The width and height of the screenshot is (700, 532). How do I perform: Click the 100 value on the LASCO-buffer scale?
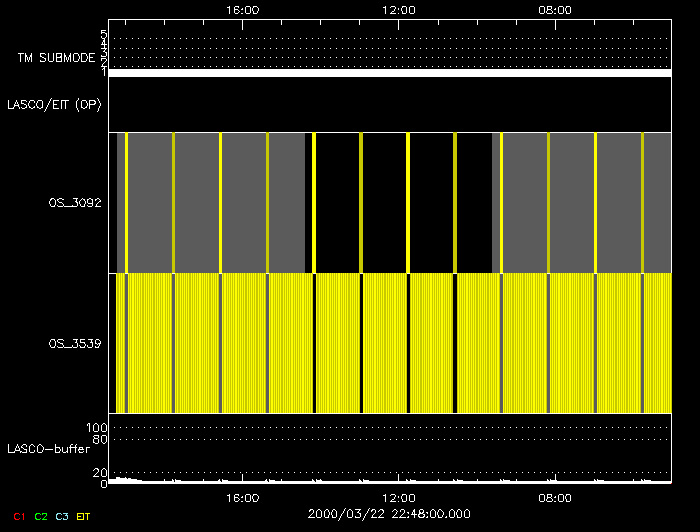97,428
